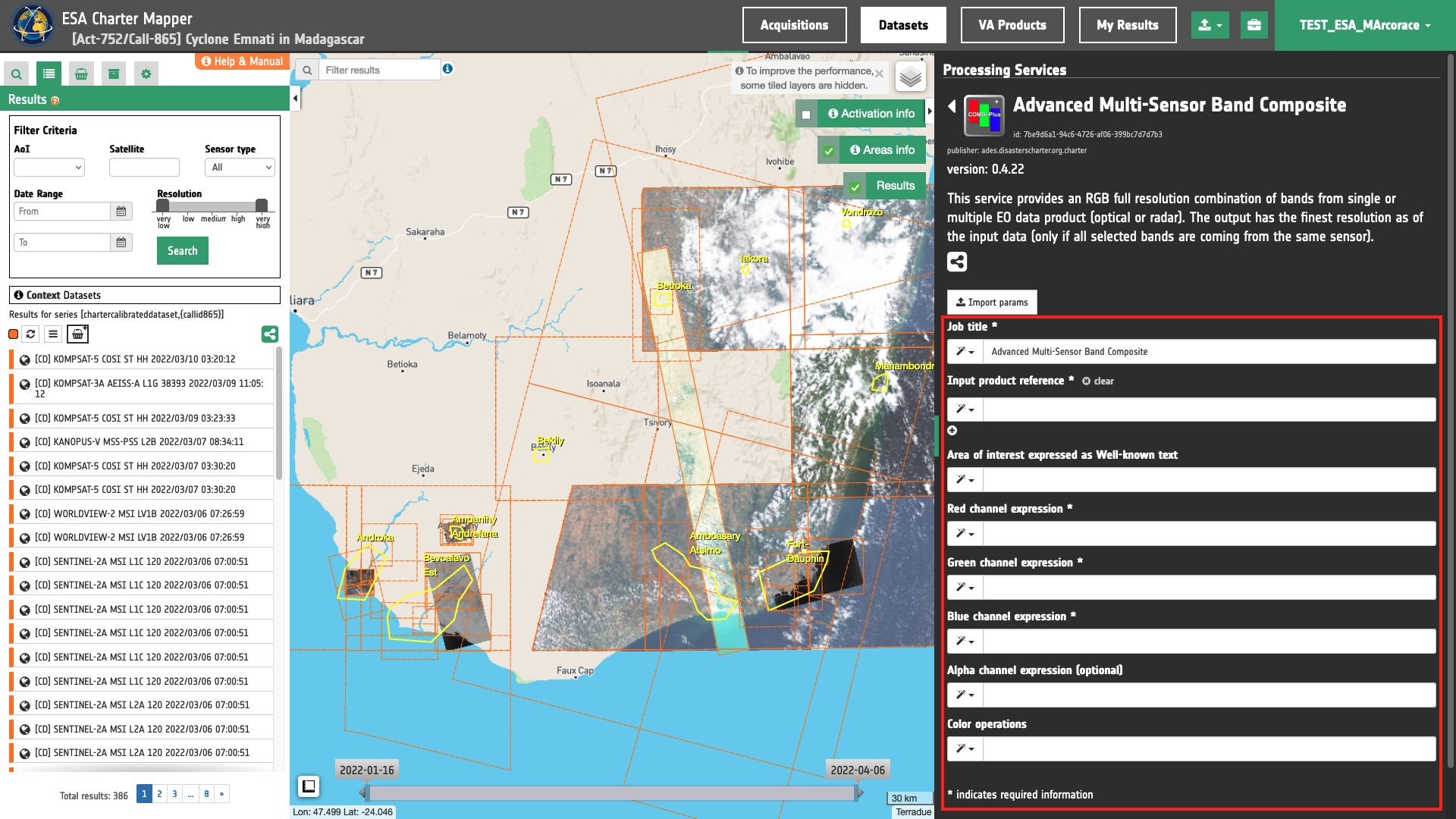Go to next results page arrow
This screenshot has width=1456, height=819.
click(221, 794)
